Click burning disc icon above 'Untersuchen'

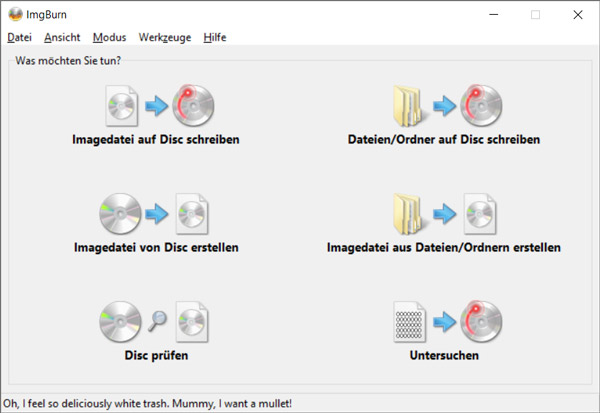[481, 321]
